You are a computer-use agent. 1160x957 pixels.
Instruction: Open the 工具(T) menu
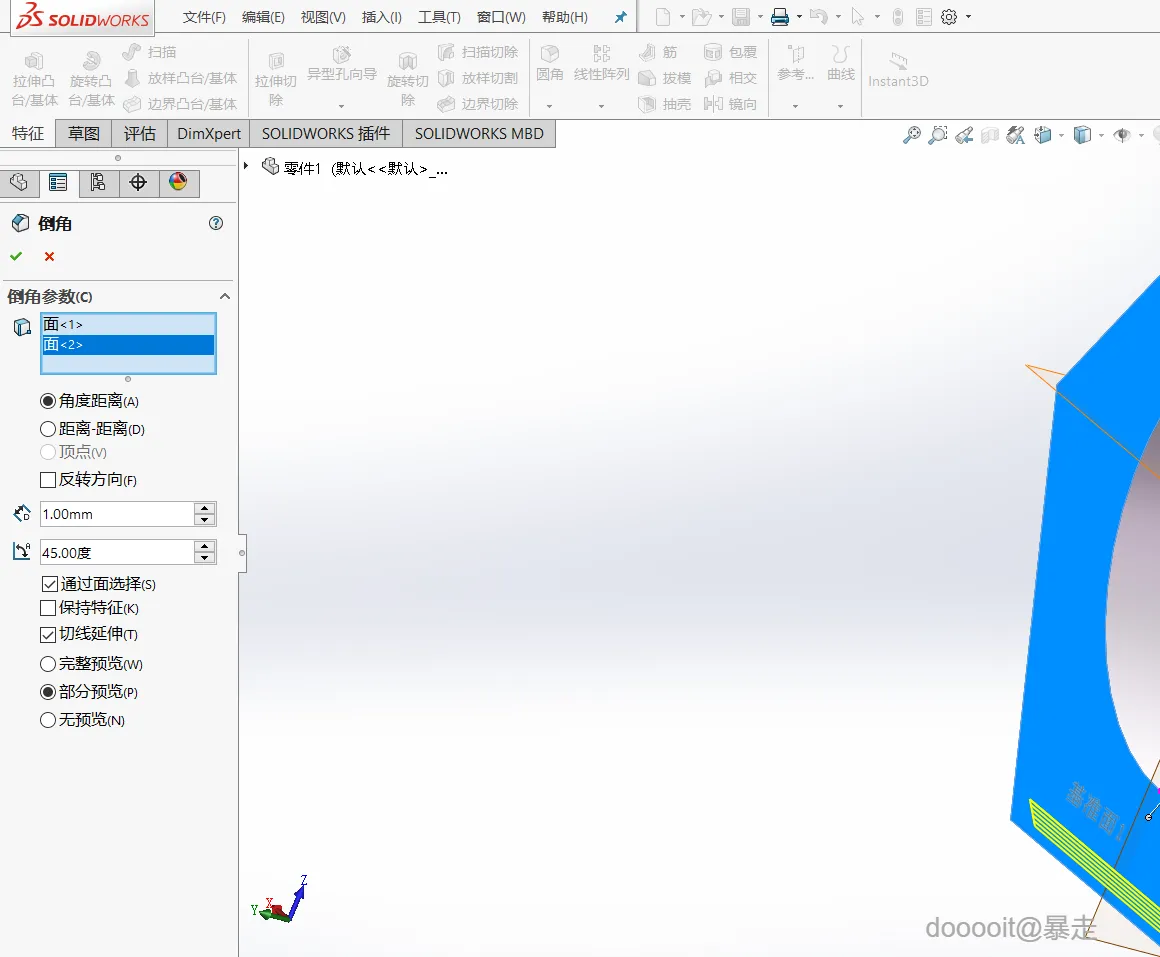(439, 17)
